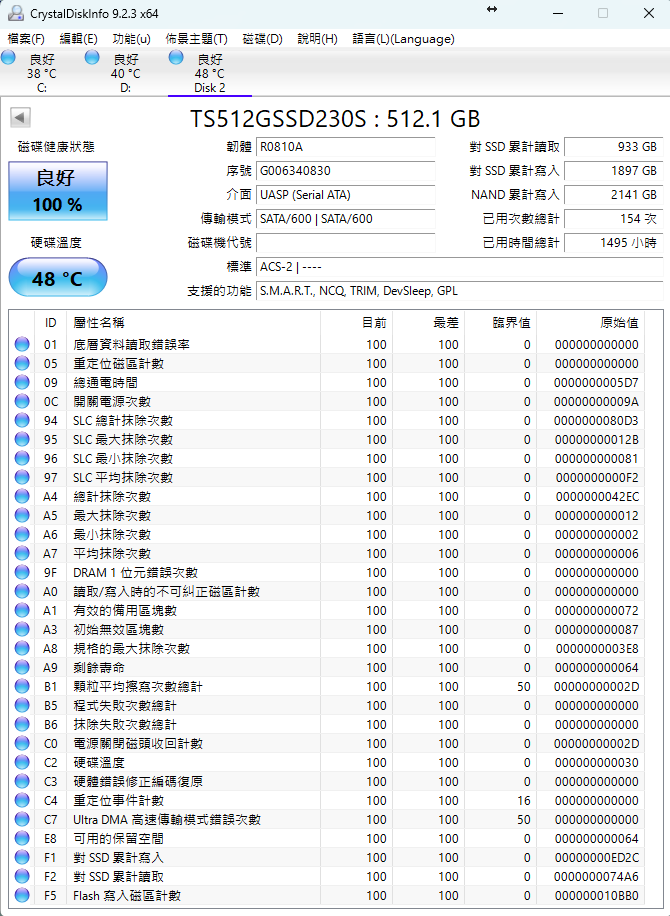Click raw value 0000000074A6 in F2 row
The height and width of the screenshot is (916, 670).
[596, 876]
